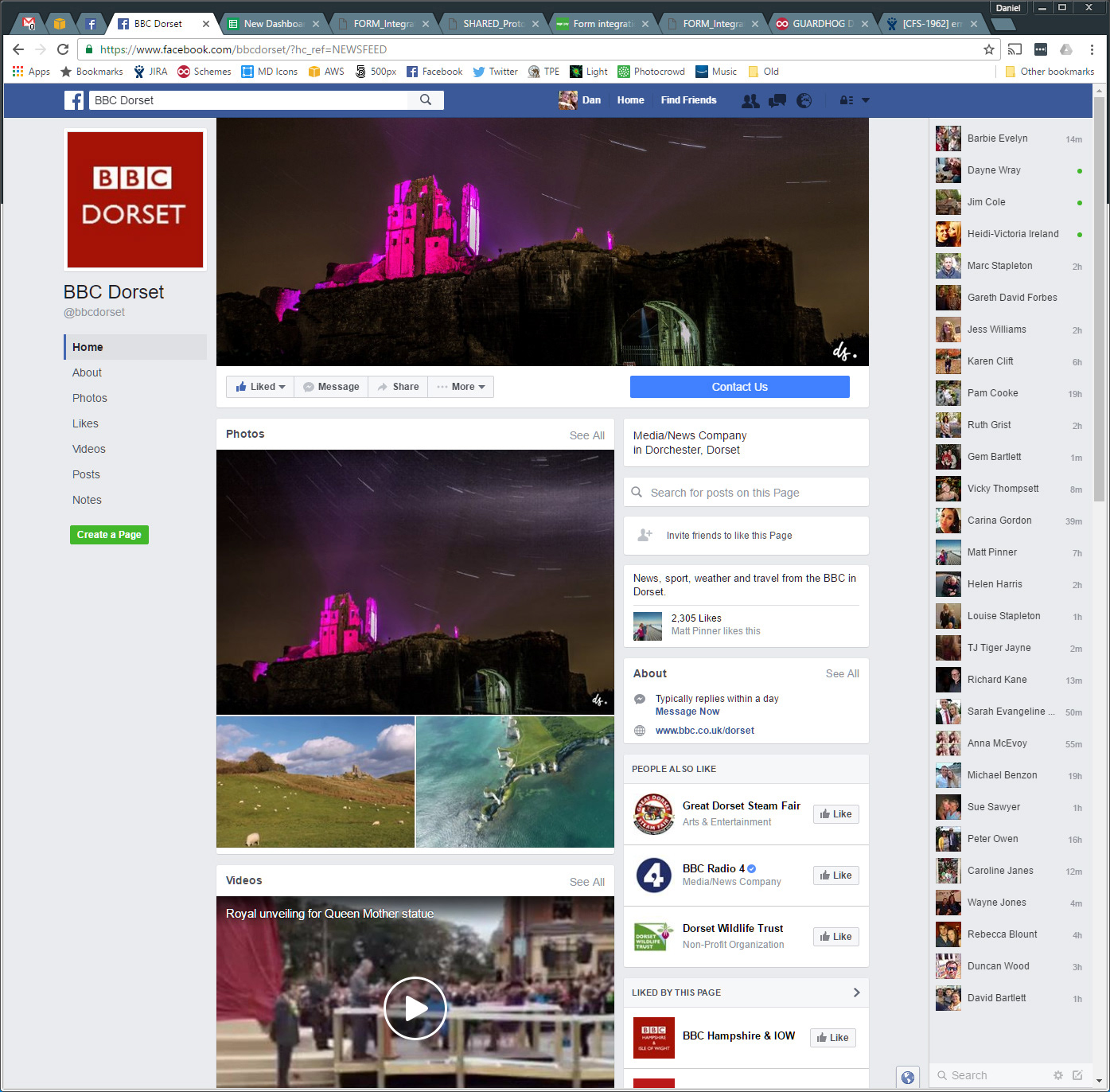Open the AWS bookmark

pos(326,72)
